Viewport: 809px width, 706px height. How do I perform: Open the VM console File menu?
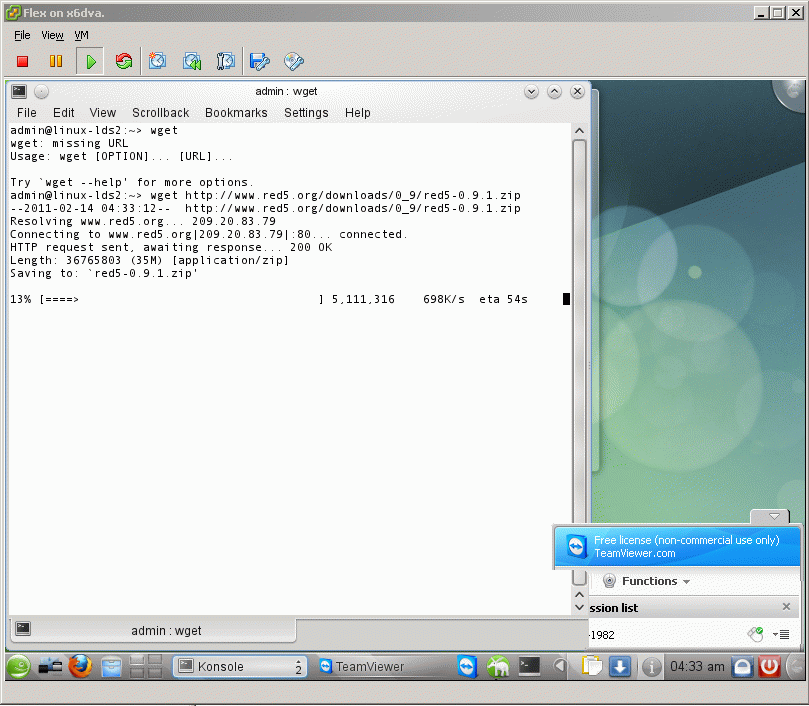click(22, 35)
